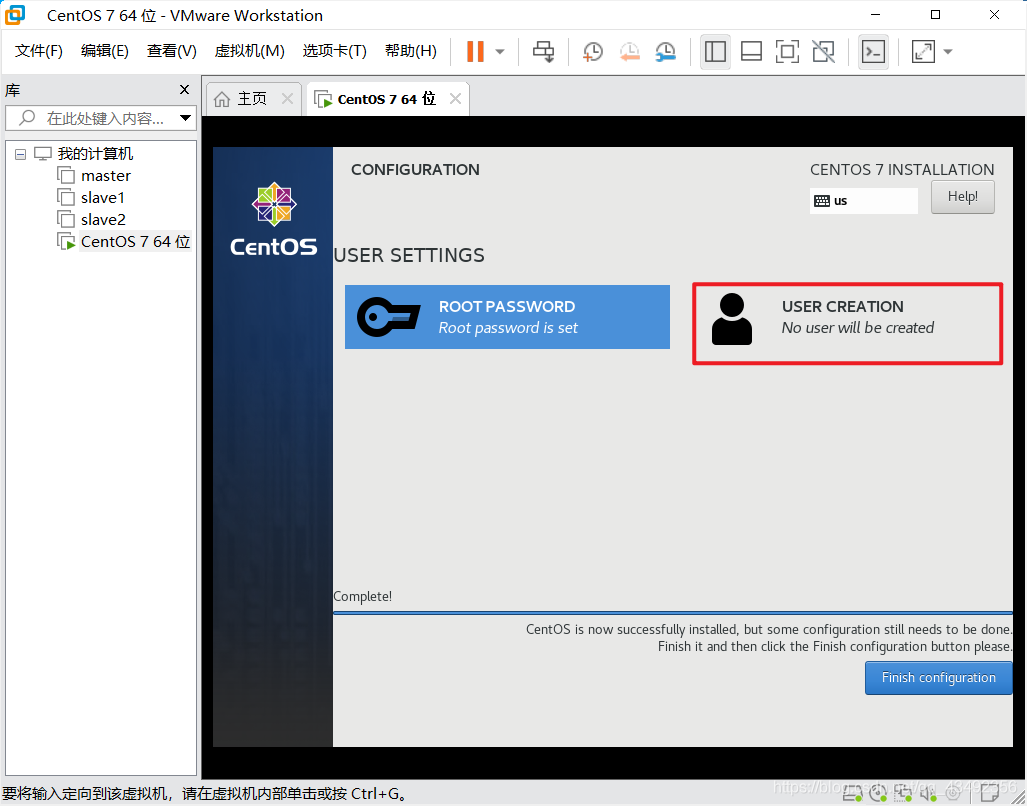Toggle the library sidebar view
The height and width of the screenshot is (806, 1027).
[715, 52]
